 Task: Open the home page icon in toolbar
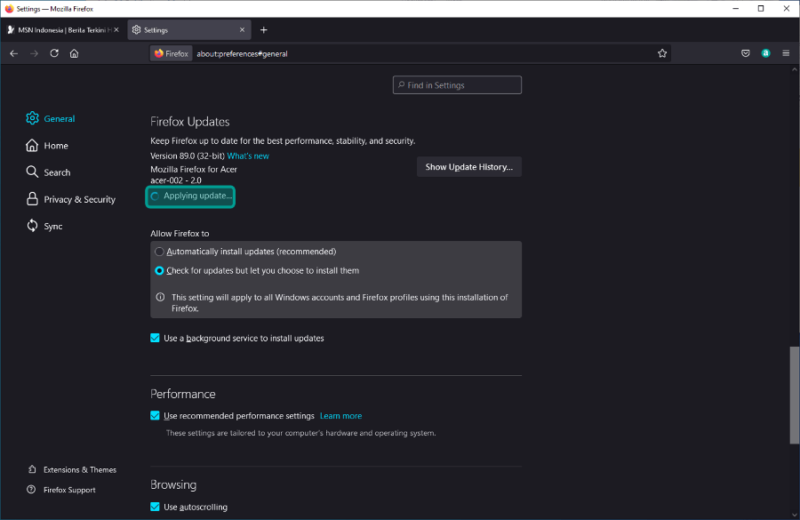point(74,54)
